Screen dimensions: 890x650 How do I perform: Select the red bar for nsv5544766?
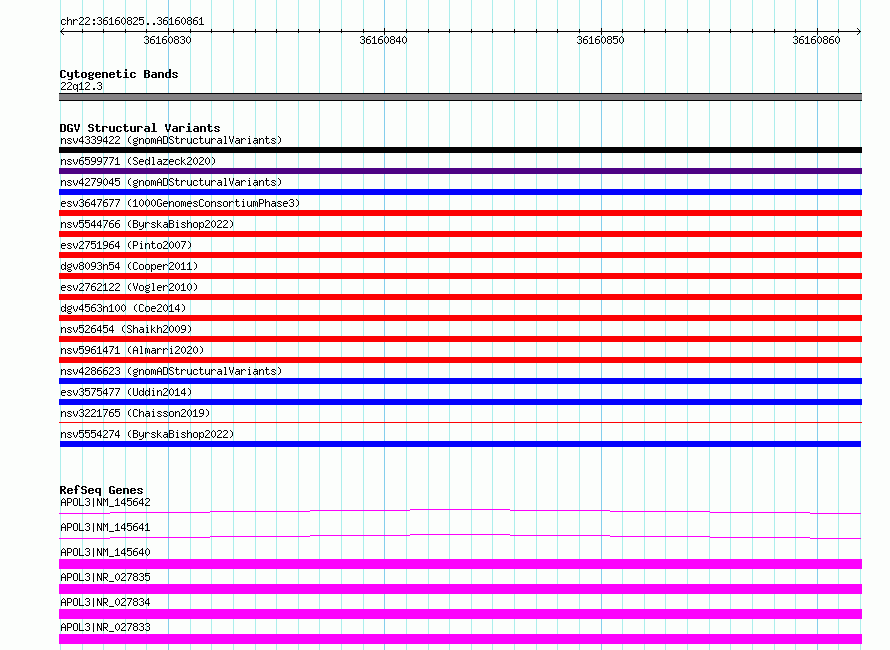(x=460, y=234)
